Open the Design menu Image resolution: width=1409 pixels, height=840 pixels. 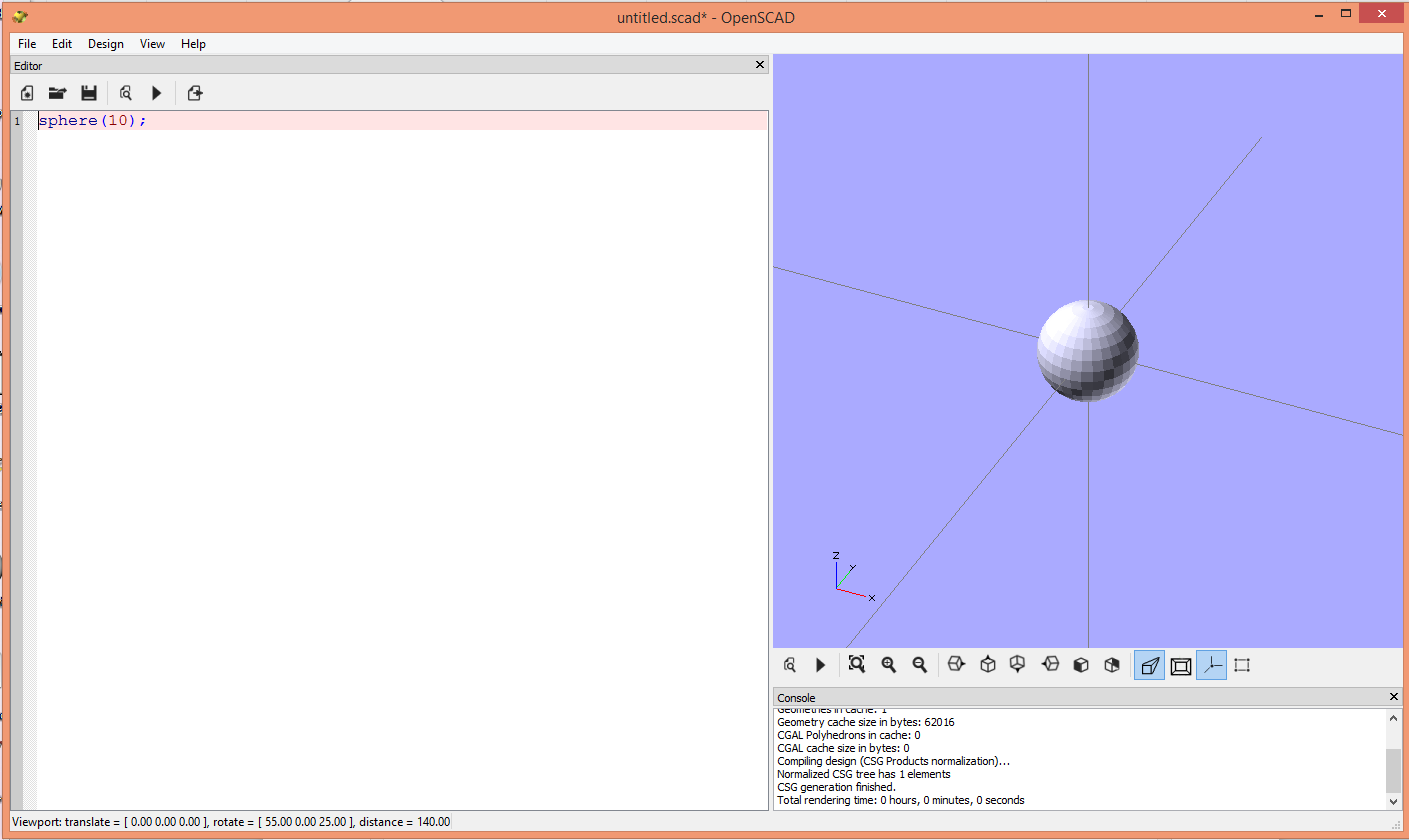[105, 44]
